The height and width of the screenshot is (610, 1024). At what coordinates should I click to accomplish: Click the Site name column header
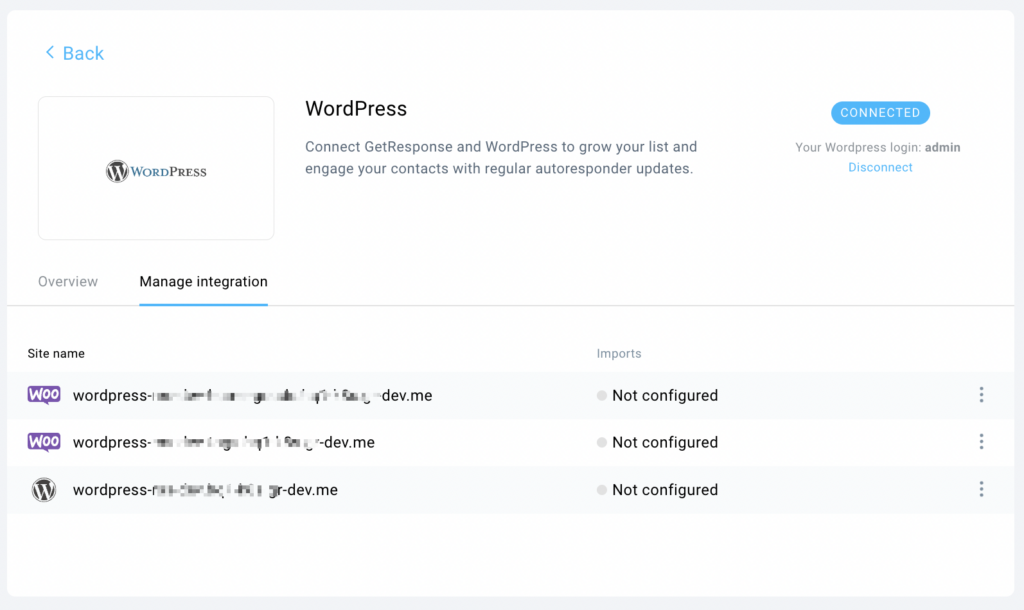point(57,353)
